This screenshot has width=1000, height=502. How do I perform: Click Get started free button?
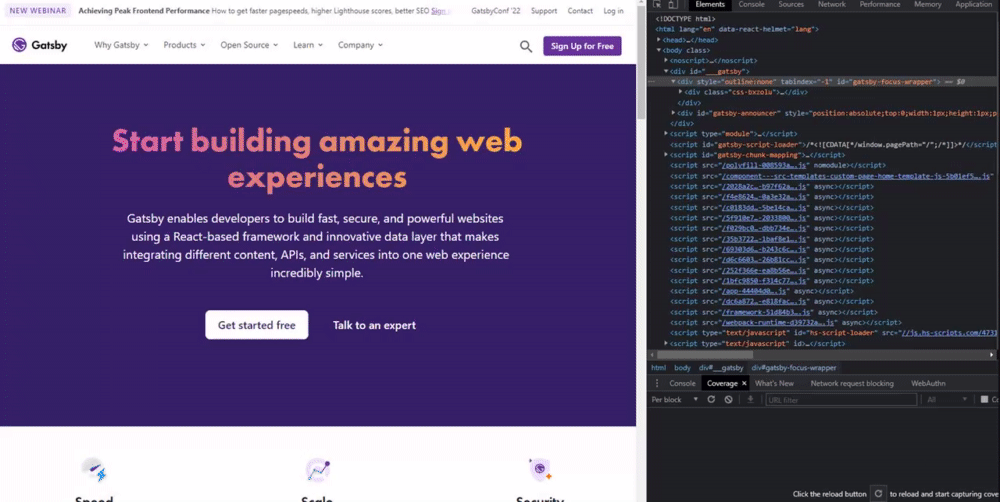[256, 325]
